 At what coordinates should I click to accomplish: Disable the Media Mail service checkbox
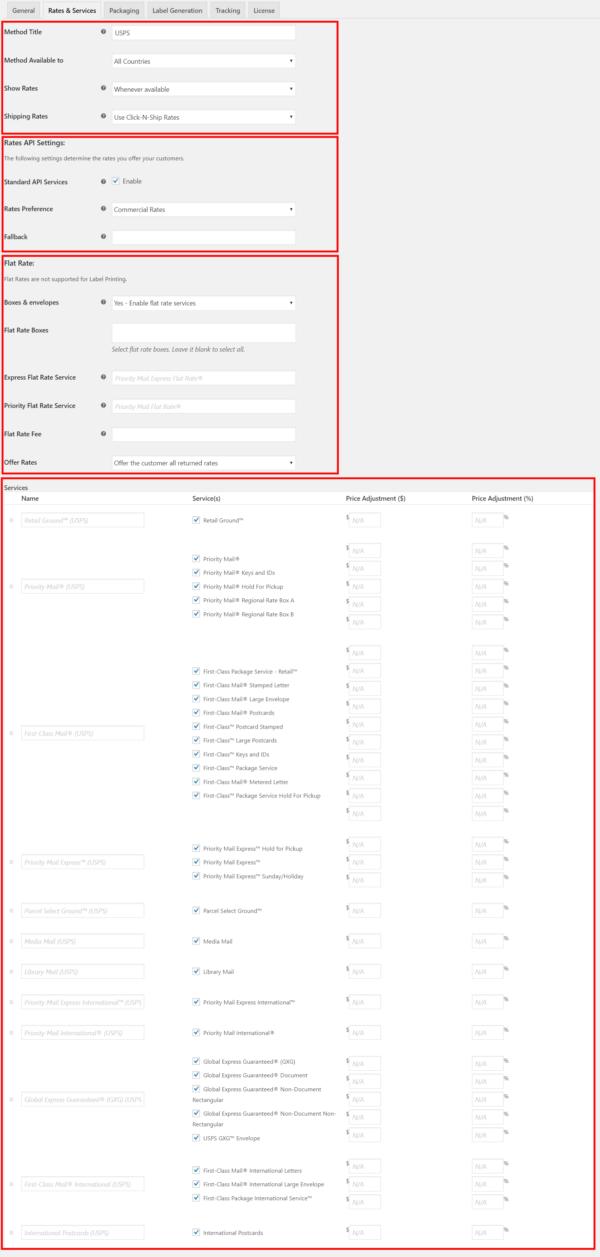tap(196, 941)
